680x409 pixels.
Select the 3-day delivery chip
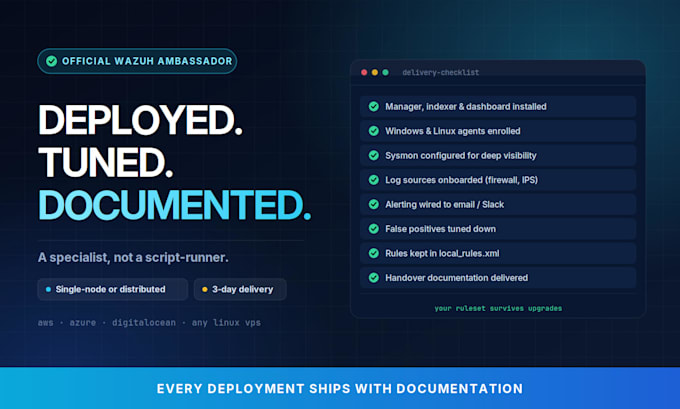(240, 289)
